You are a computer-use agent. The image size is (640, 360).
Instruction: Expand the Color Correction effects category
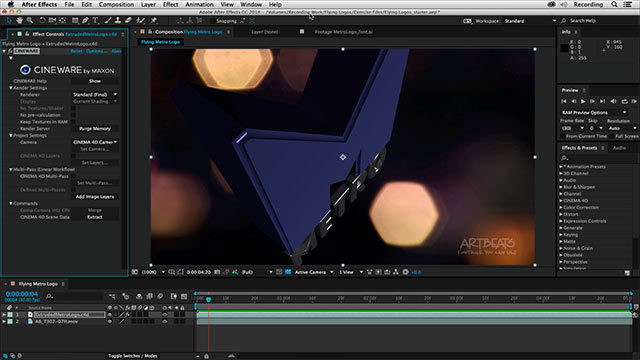coord(561,207)
